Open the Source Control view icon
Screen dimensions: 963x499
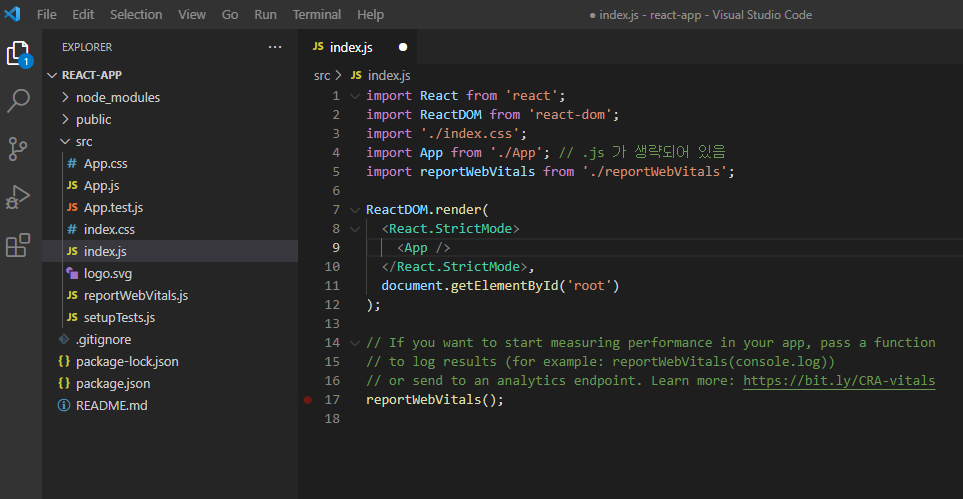[18, 149]
